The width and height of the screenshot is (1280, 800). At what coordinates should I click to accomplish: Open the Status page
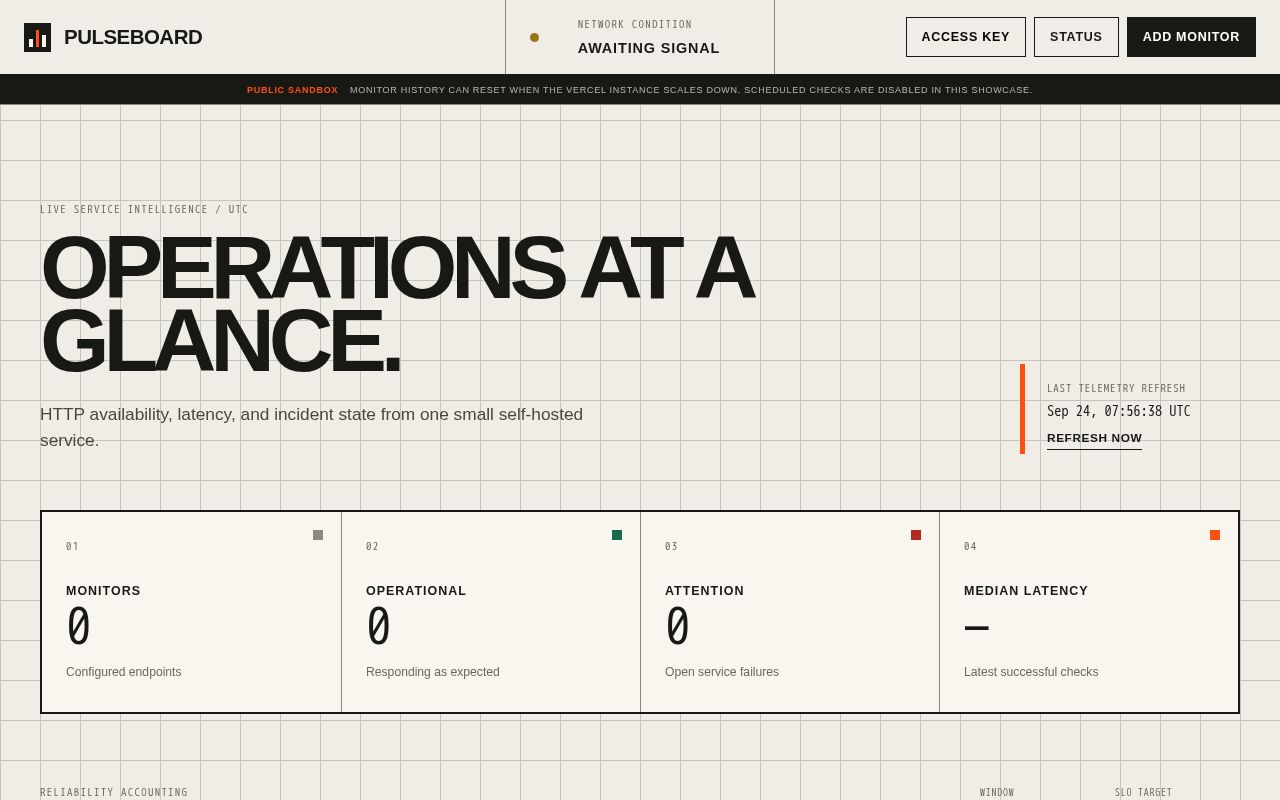(x=1076, y=37)
